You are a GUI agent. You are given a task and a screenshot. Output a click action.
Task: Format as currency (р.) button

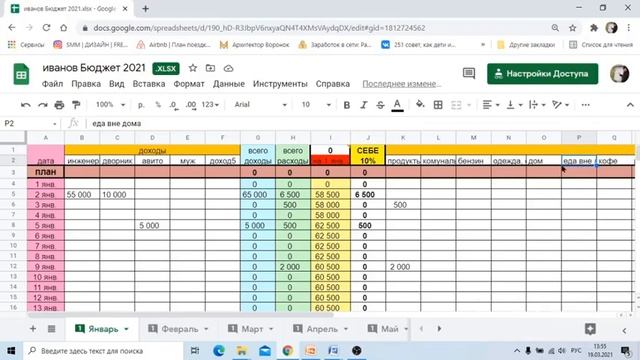click(141, 105)
